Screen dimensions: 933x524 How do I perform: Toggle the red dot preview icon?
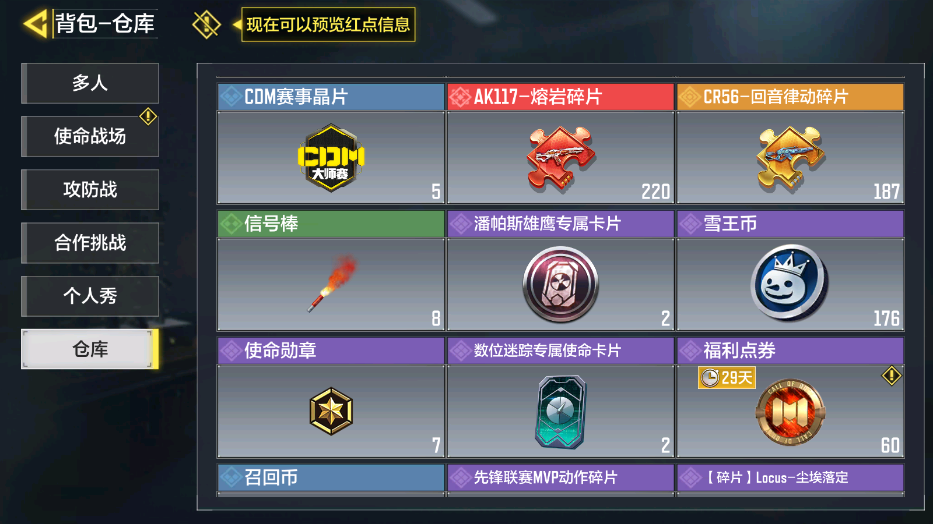(x=206, y=24)
